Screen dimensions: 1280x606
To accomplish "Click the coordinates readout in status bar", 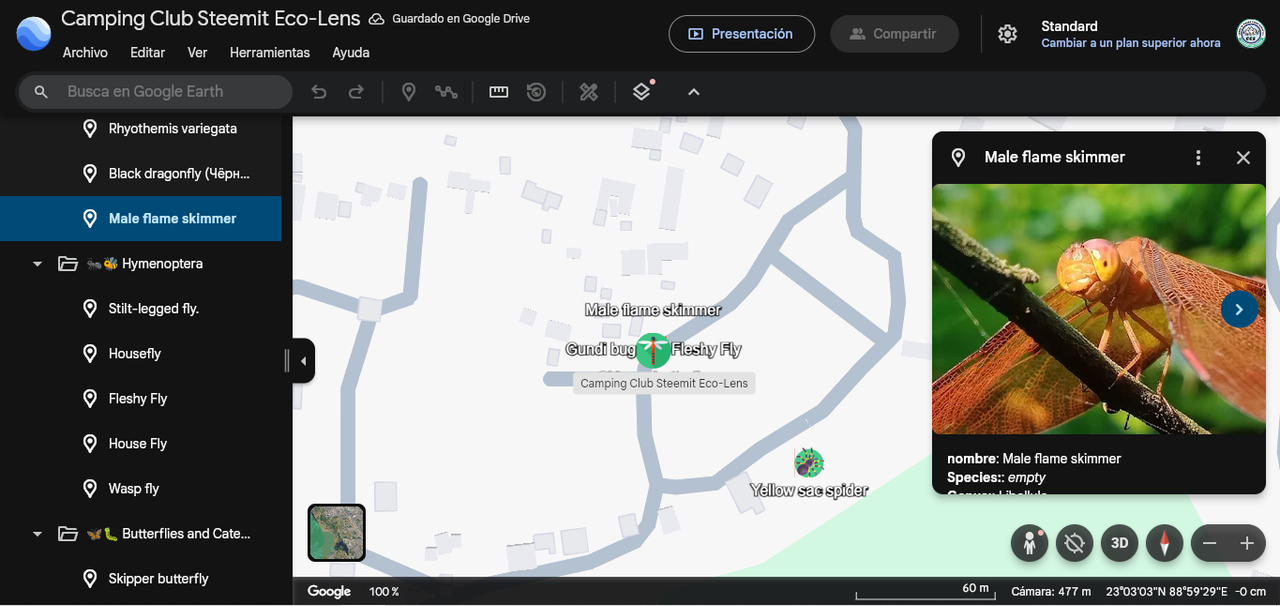I will [x=1164, y=591].
